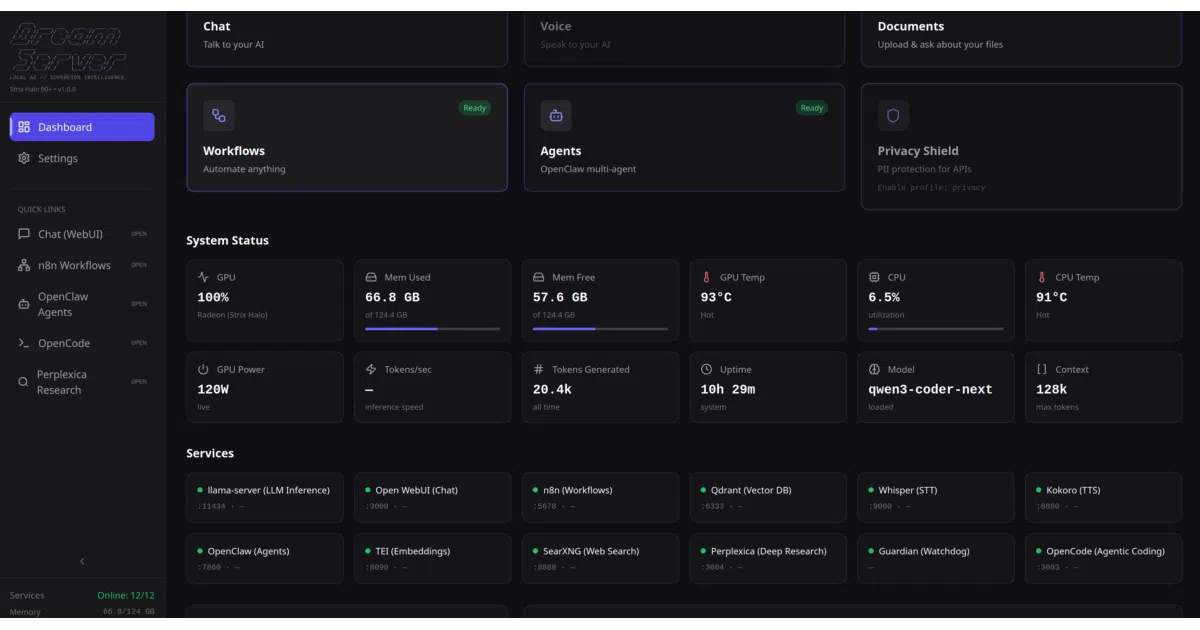
Task: Click the Ready badge on the Workflows card
Action: [475, 108]
